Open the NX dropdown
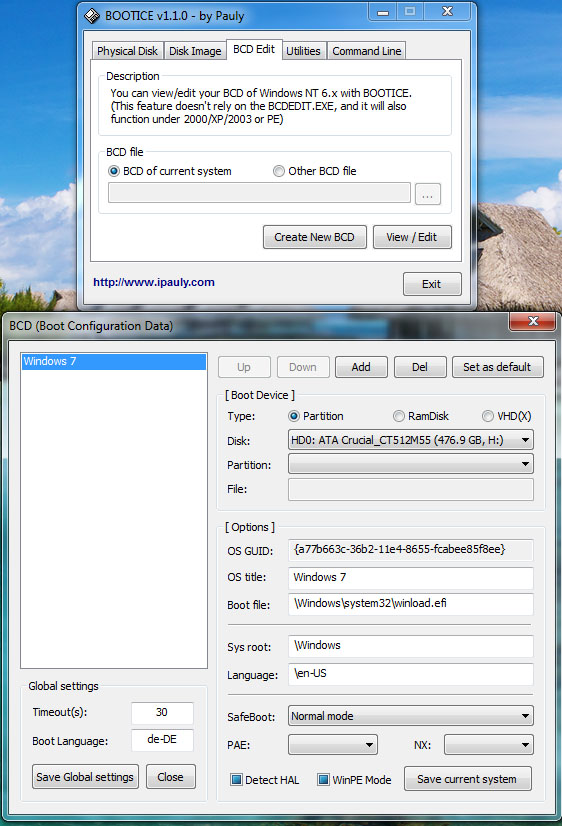562x826 pixels. pos(489,745)
